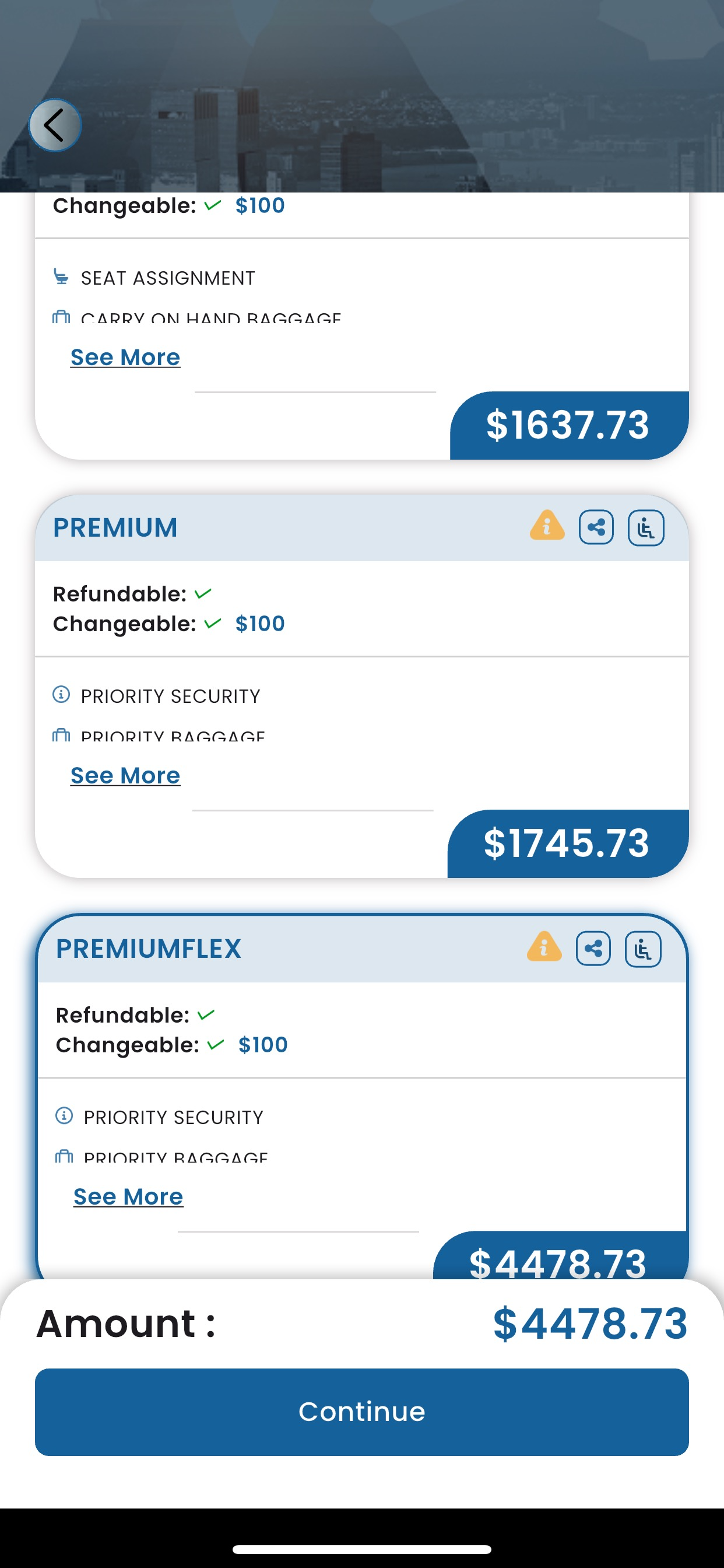Open the PREMIUMFLEX accessibility seat icon
The image size is (724, 1568).
click(642, 949)
